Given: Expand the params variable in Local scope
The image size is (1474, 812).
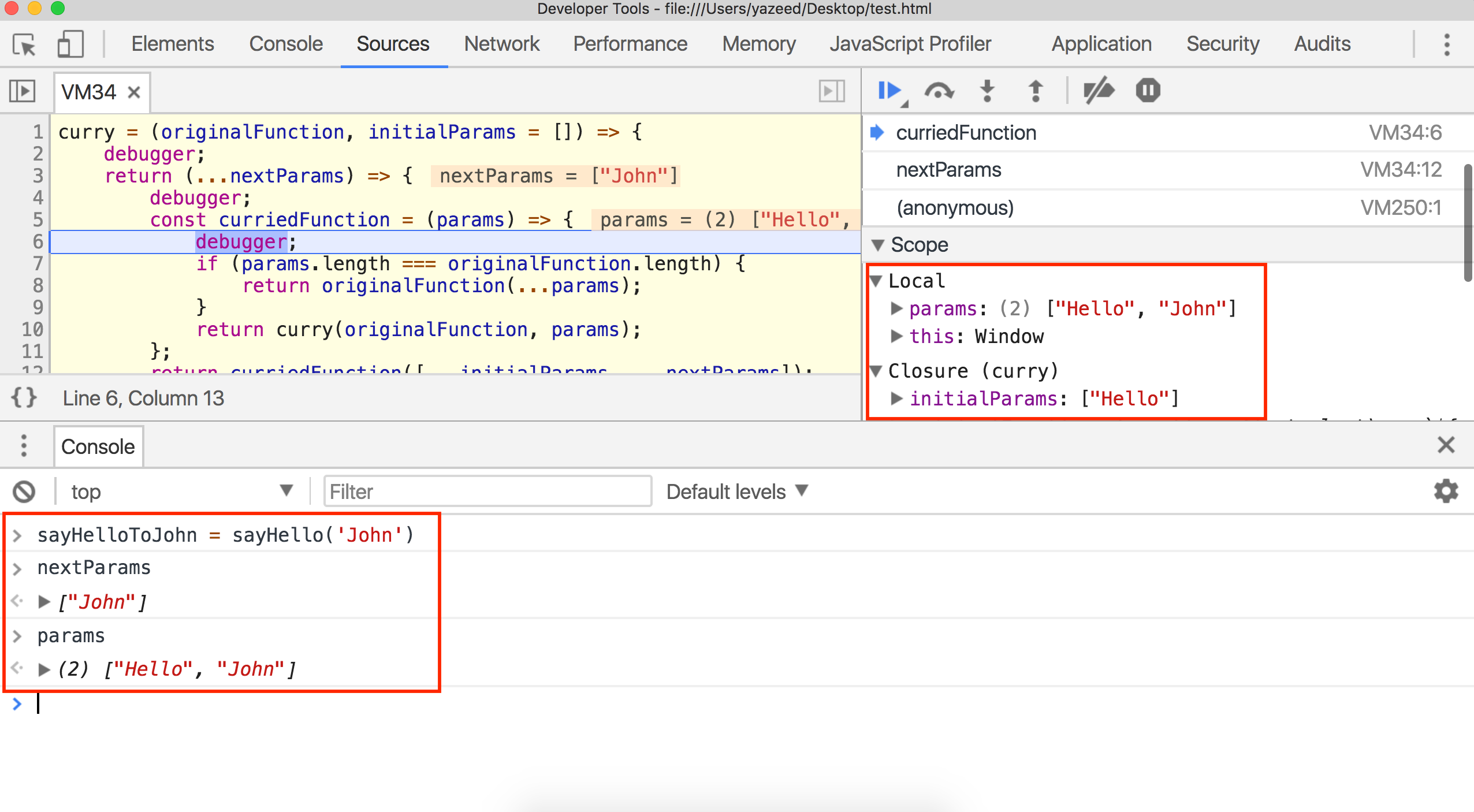Looking at the screenshot, I should tap(898, 309).
